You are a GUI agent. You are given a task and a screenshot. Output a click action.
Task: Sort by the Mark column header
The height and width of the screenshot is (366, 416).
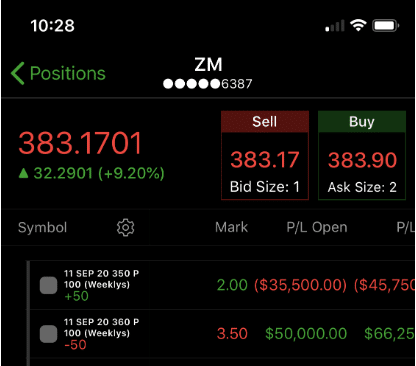[x=231, y=227]
